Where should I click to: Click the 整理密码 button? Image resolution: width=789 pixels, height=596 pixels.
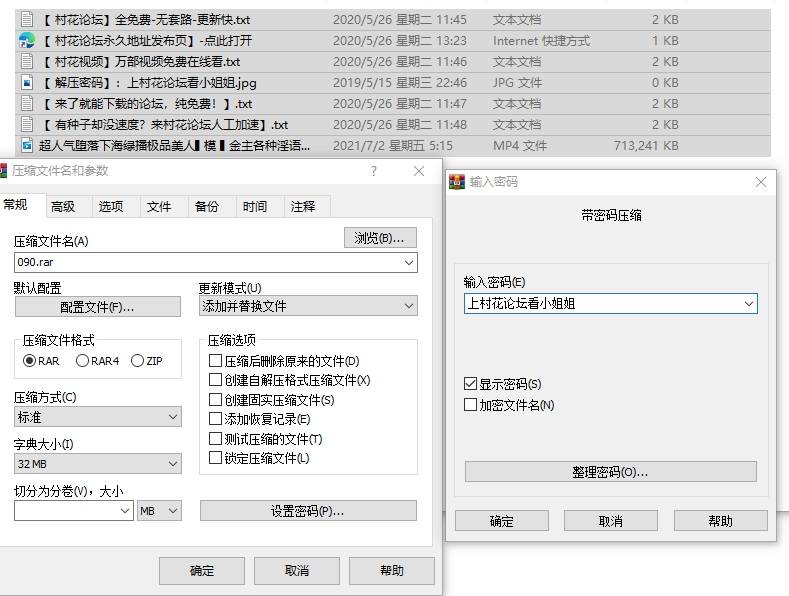pos(610,471)
